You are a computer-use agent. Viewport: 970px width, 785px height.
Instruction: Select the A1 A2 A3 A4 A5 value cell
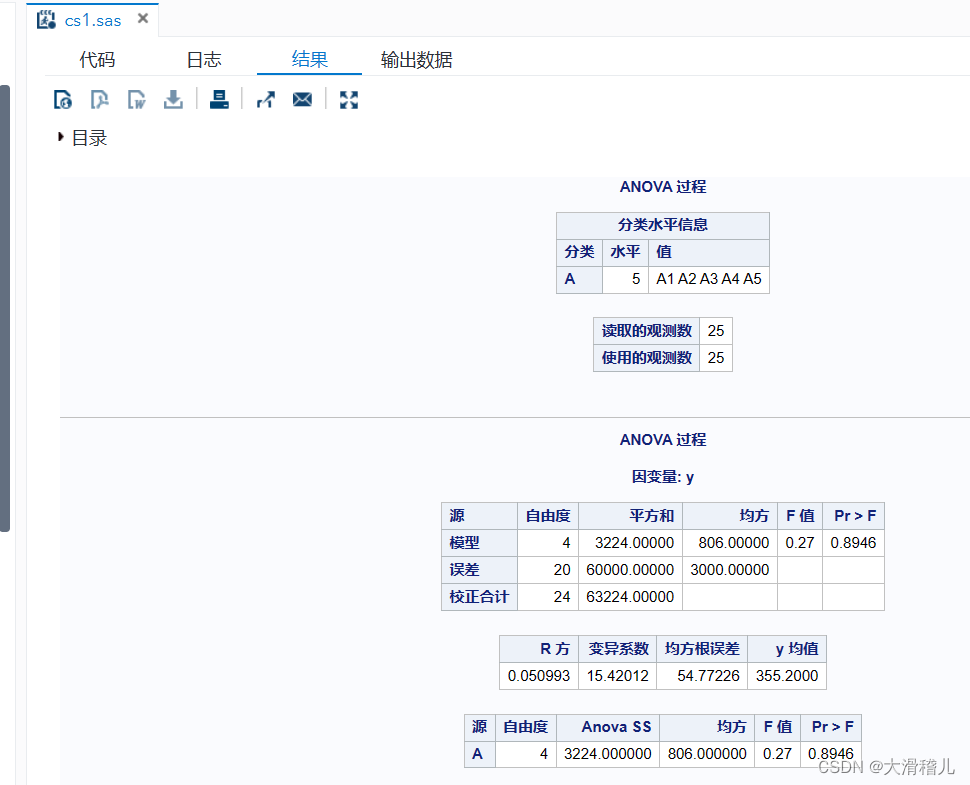coord(708,279)
